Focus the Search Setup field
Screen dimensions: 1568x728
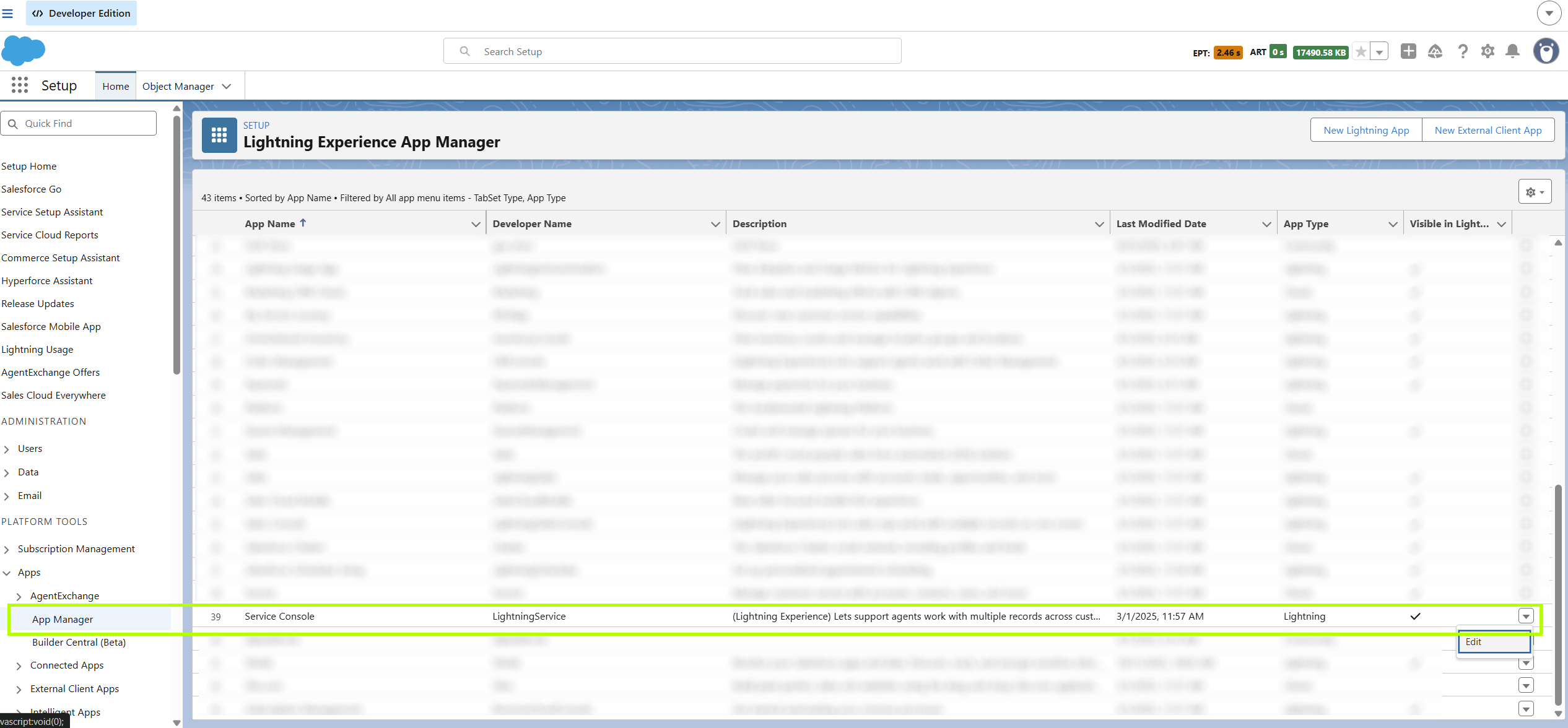pos(673,51)
